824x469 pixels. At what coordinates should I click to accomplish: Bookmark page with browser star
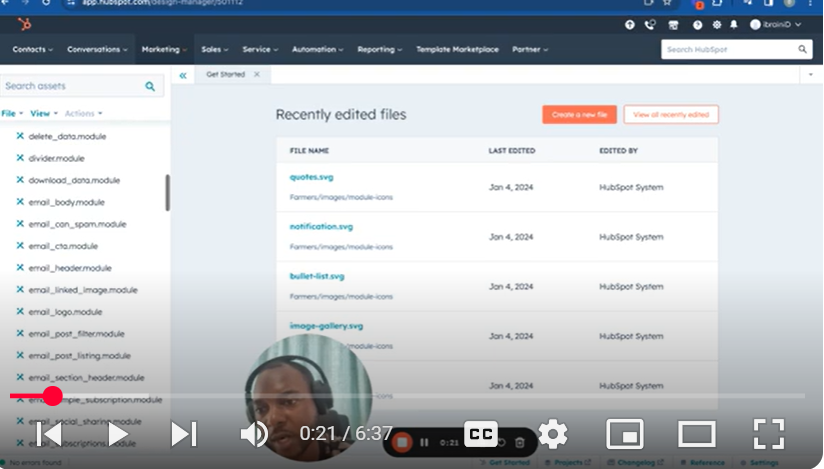pos(667,3)
